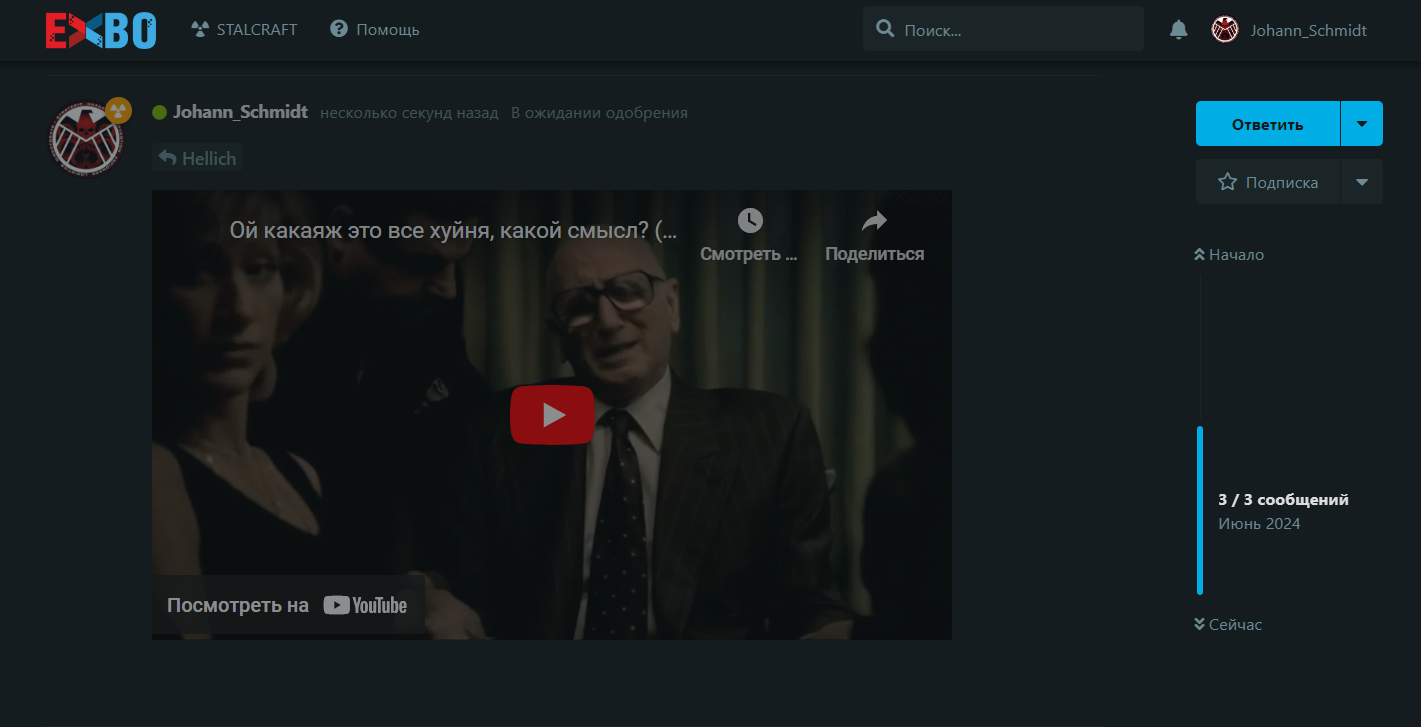Click 'Посмотреть на YouTube' button
The image size is (1421, 727).
click(x=288, y=605)
